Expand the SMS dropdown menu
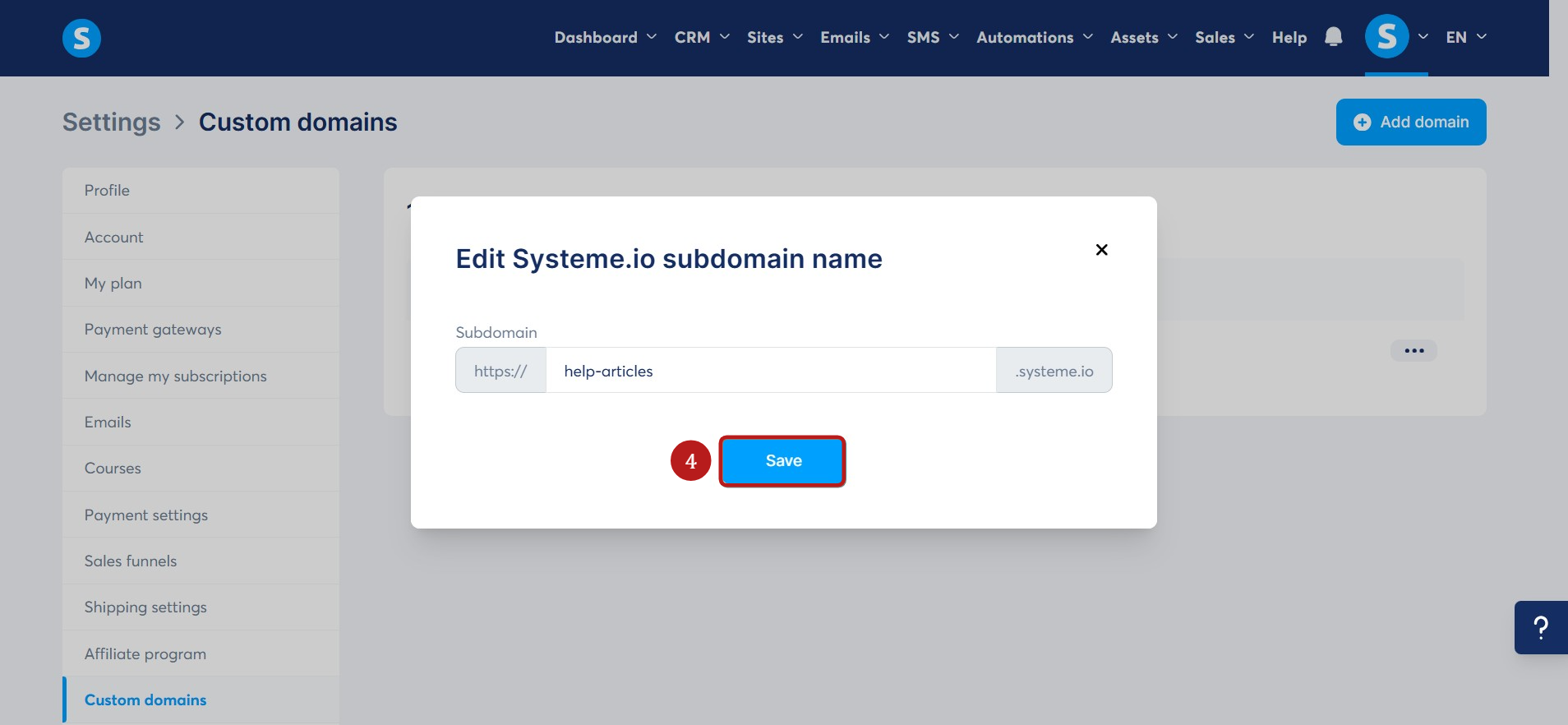The width and height of the screenshot is (1568, 725). tap(933, 37)
